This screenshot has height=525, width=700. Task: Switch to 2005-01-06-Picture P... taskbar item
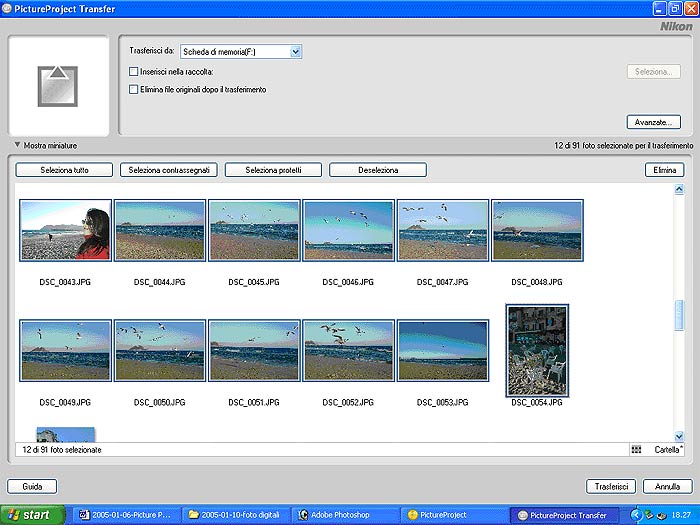127,515
